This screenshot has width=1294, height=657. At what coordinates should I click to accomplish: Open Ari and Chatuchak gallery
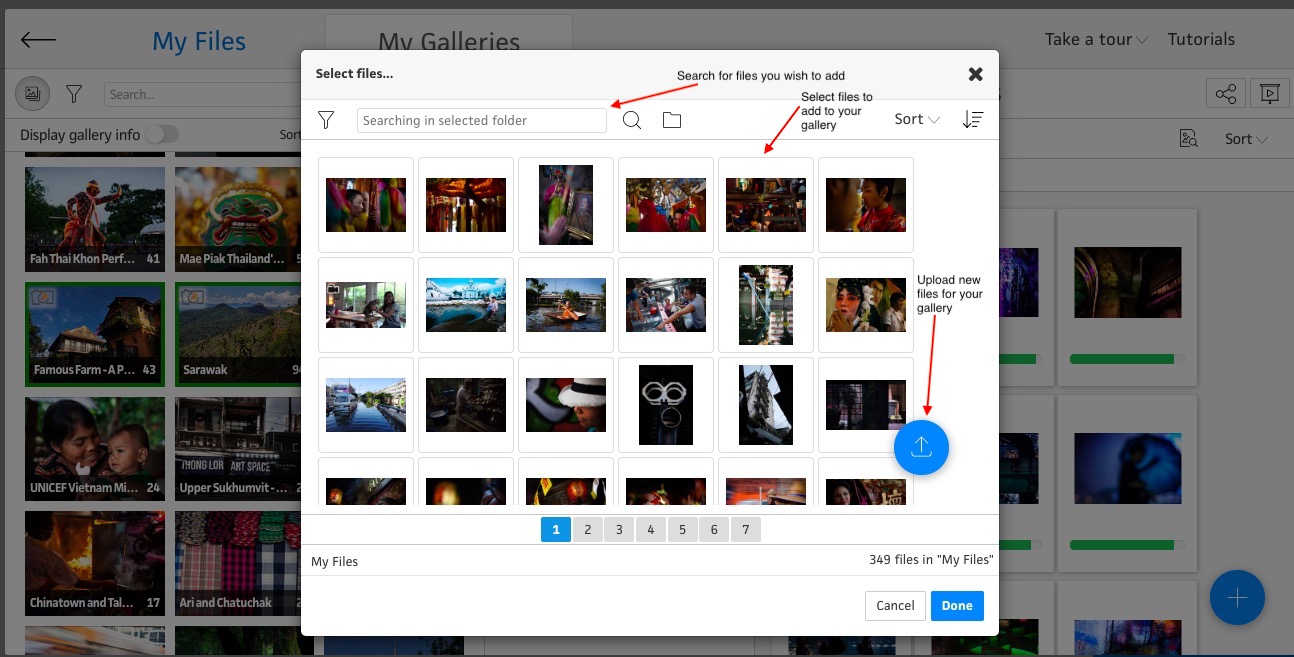click(240, 563)
